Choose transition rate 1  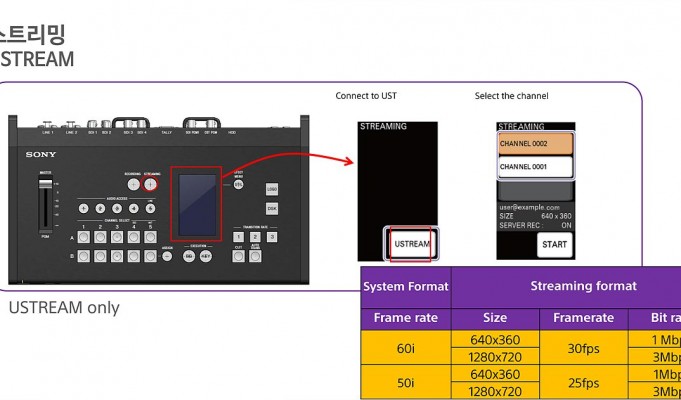[x=238, y=237]
